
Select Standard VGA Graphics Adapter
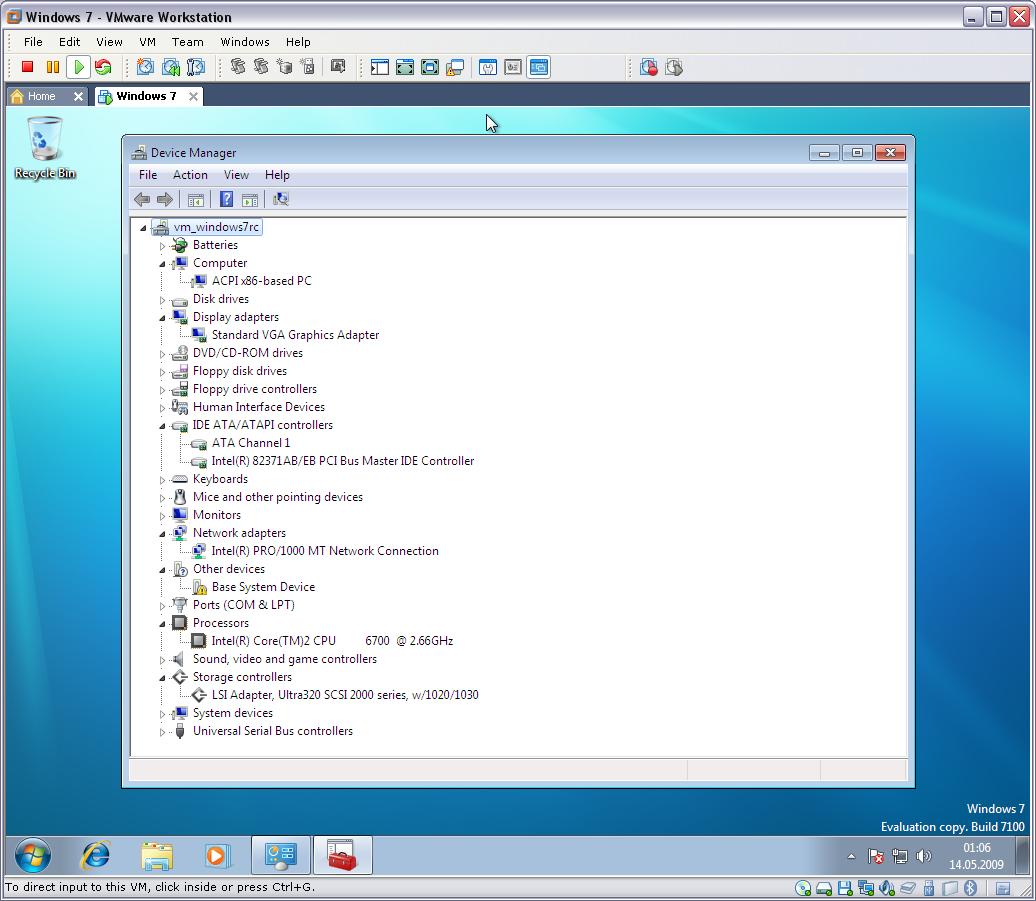pos(295,335)
